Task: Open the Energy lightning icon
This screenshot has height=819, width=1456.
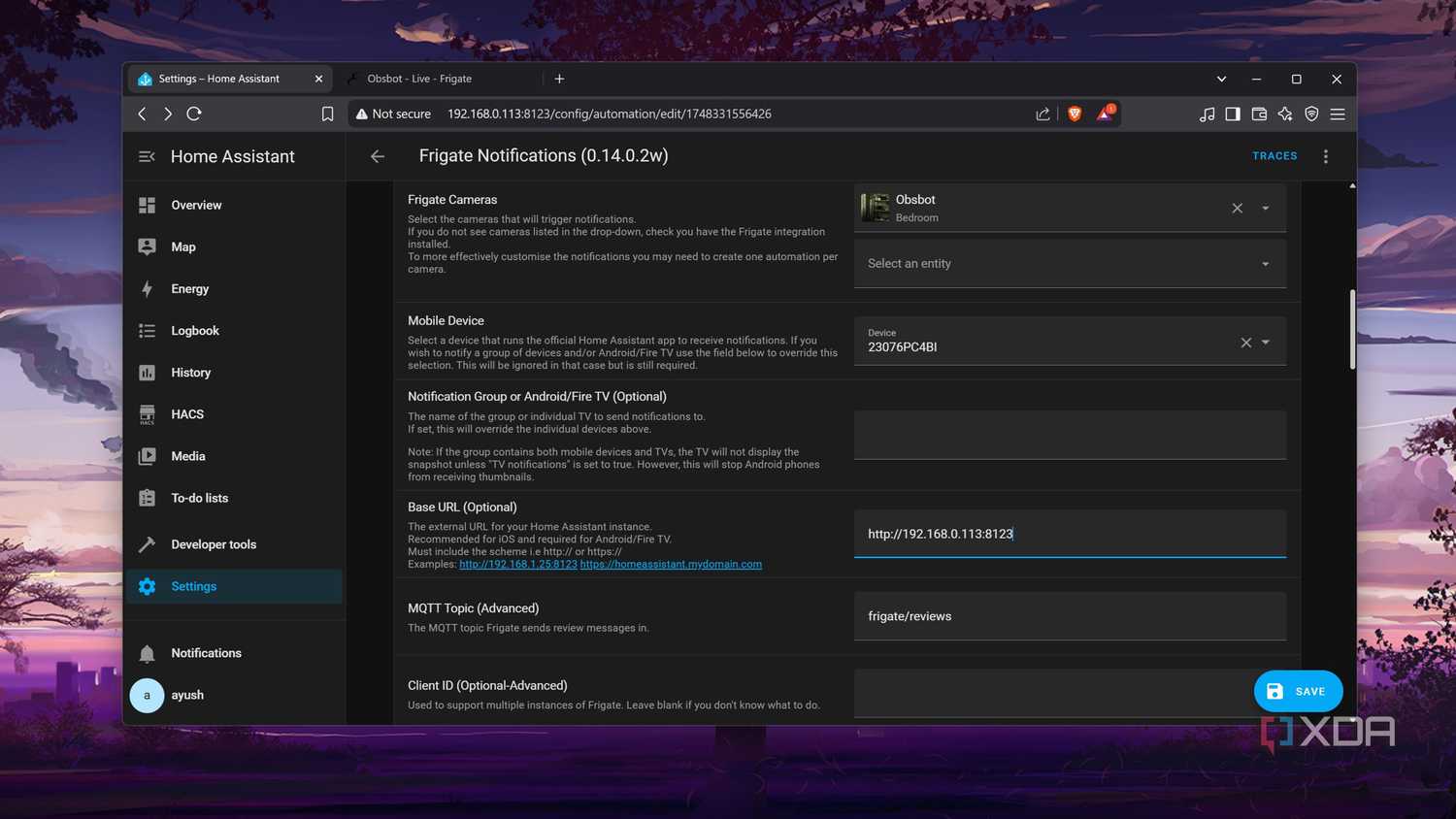Action: pyautogui.click(x=147, y=288)
